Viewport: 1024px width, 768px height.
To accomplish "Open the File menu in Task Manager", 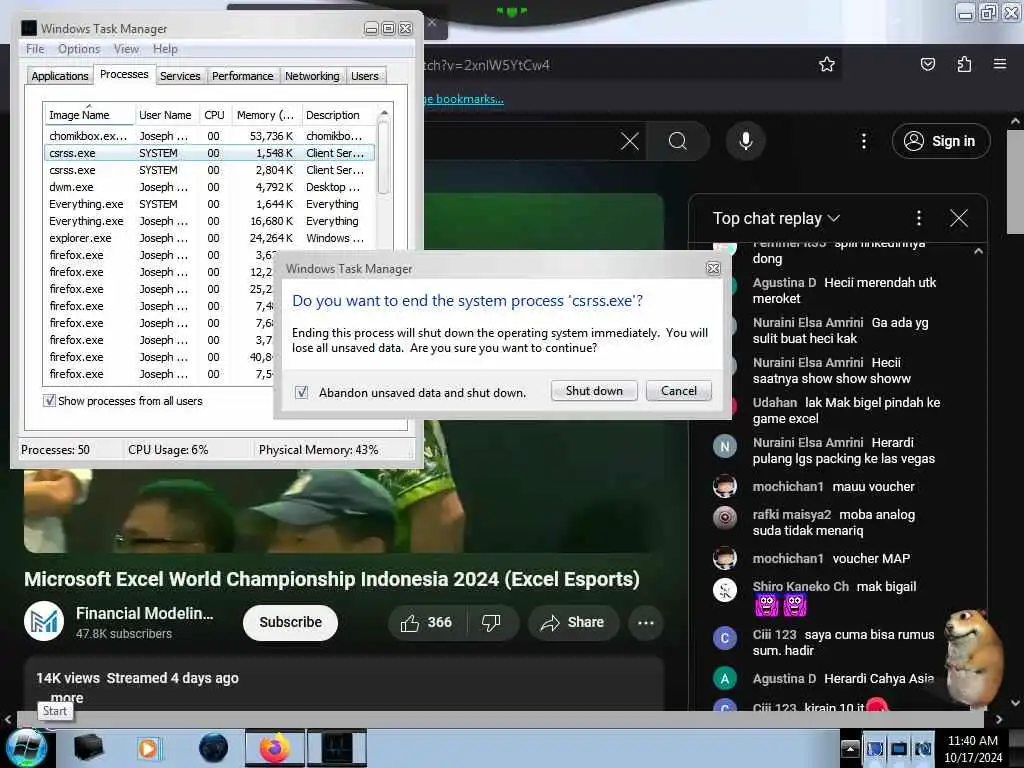I will (35, 49).
